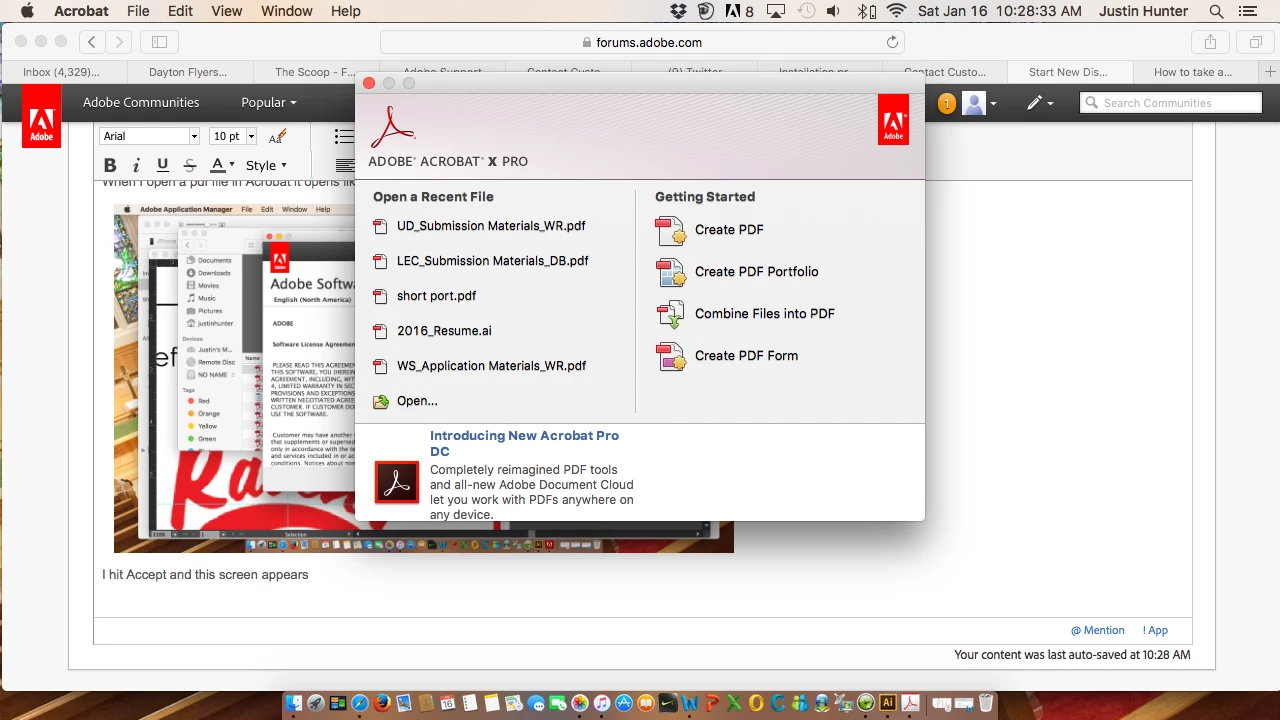Screen dimensions: 1280x720
Task: Click Safari show all tabs icon
Action: (x=1254, y=42)
